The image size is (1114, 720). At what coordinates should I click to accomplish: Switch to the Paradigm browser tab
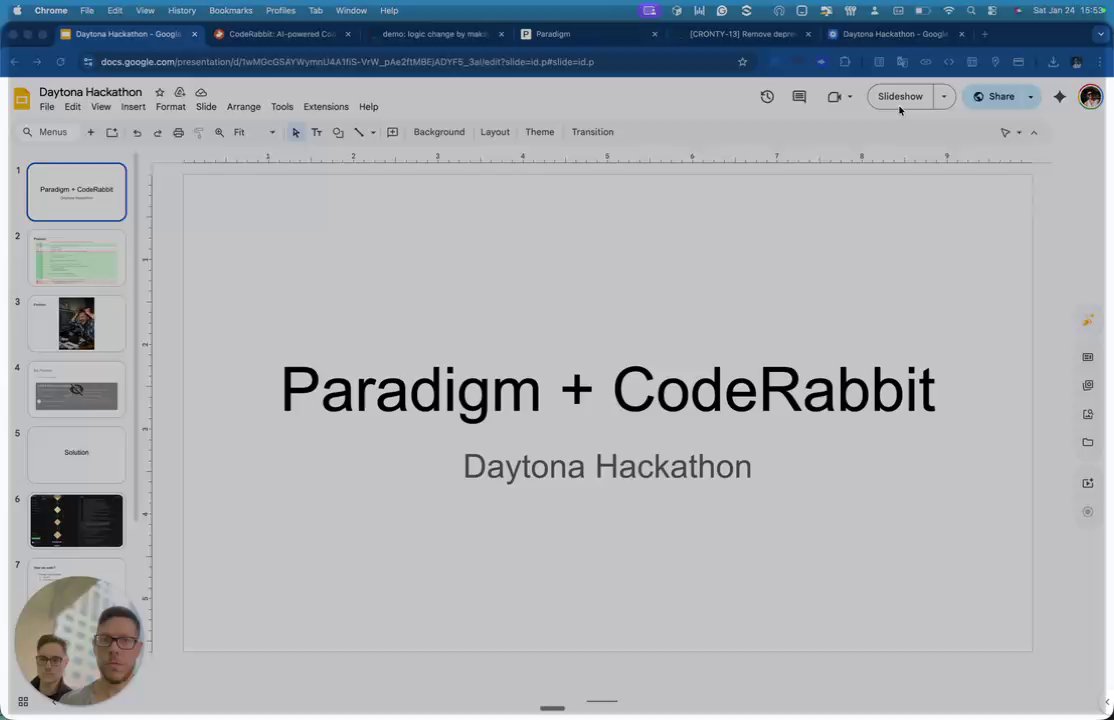[x=588, y=34]
